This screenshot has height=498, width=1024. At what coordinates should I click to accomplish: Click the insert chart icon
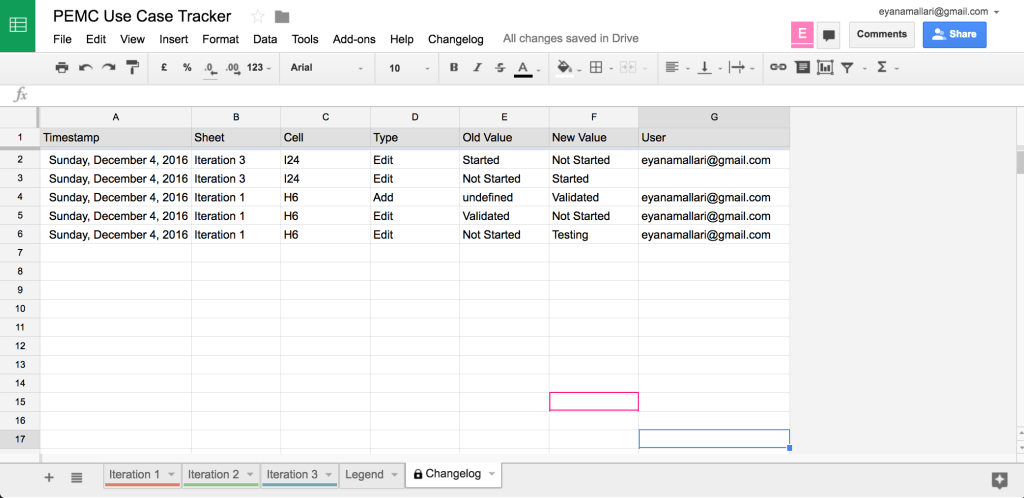point(825,68)
